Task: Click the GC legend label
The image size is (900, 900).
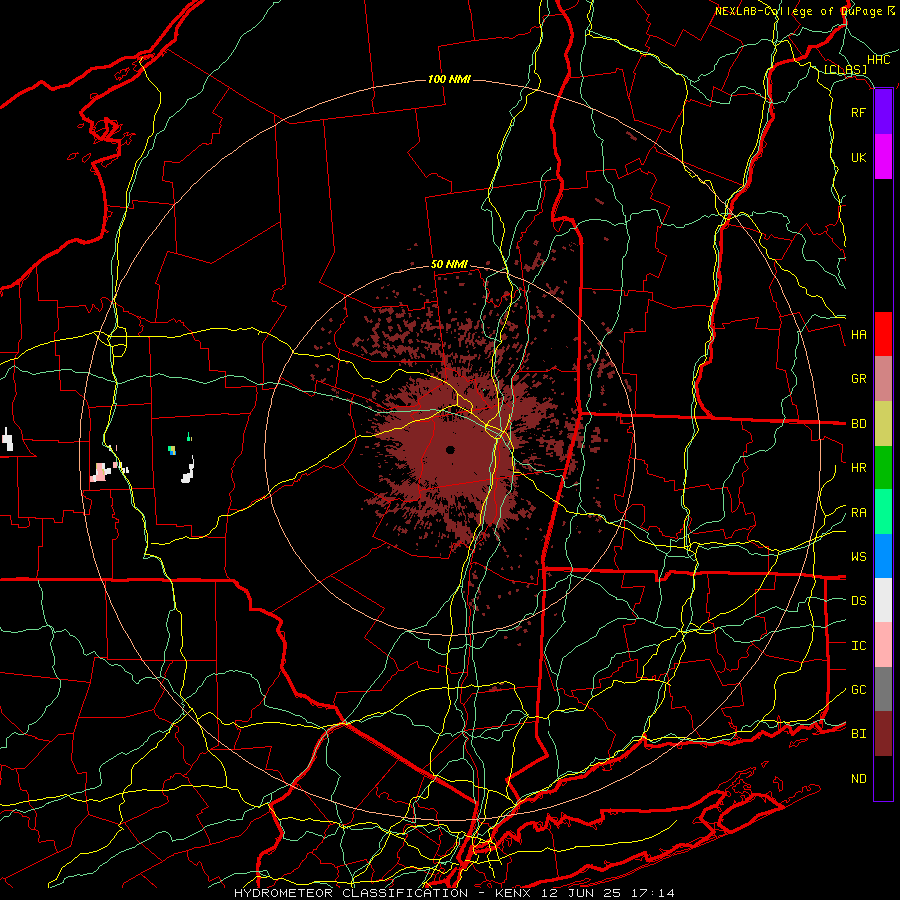Action: (858, 690)
